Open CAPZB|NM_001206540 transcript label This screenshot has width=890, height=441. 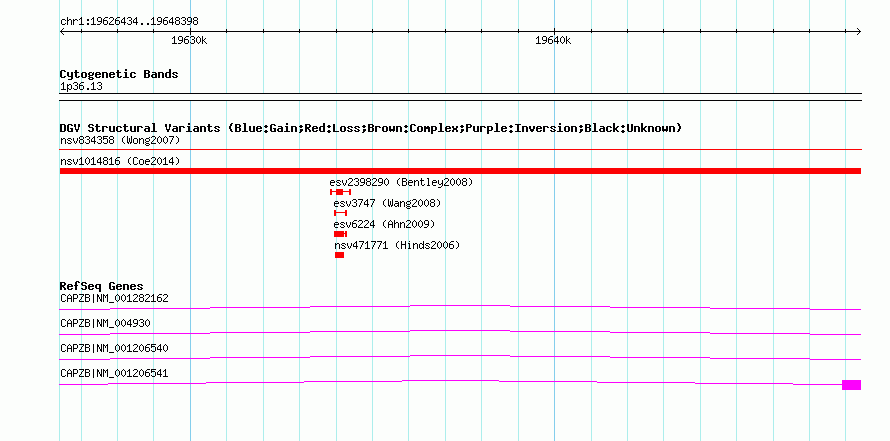click(114, 348)
